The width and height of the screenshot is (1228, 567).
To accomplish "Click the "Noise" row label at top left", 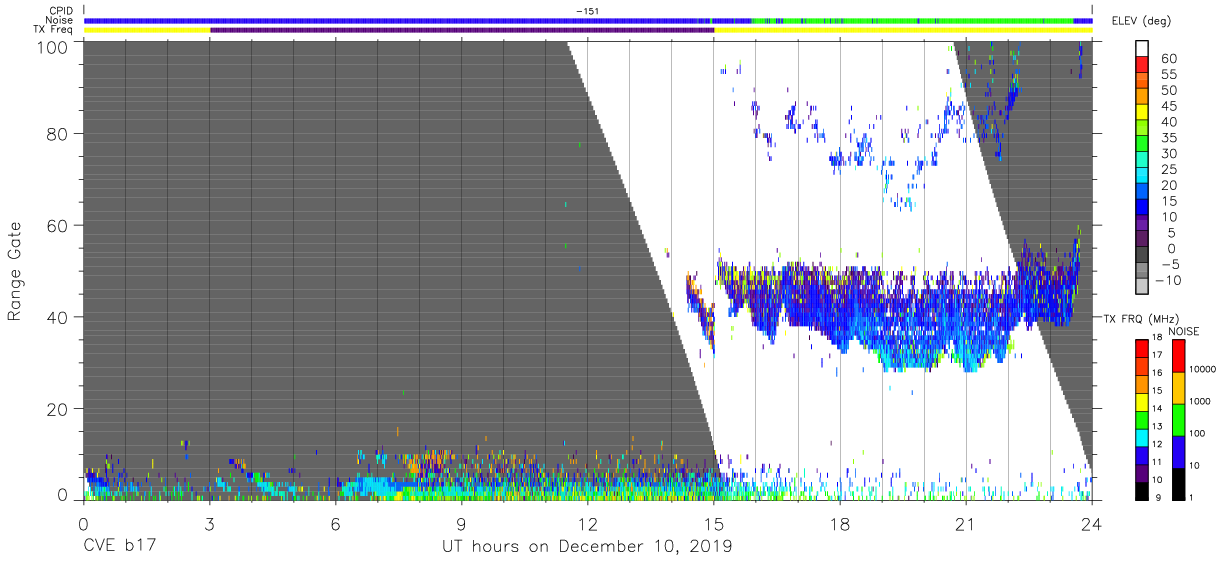I will click(60, 20).
